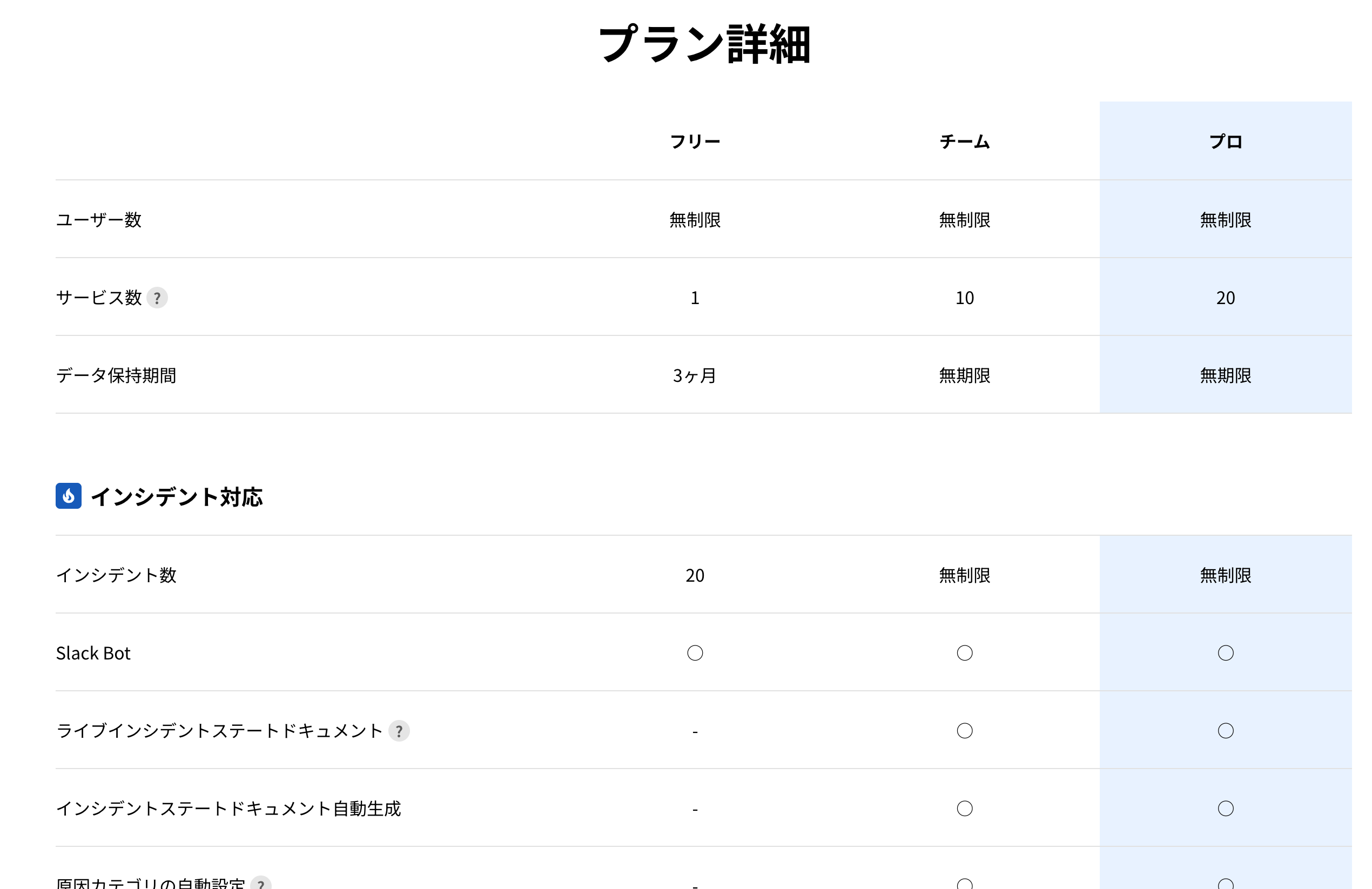Click the ユーザー数 row label
Screen dimensions: 1372x889
pos(98,220)
